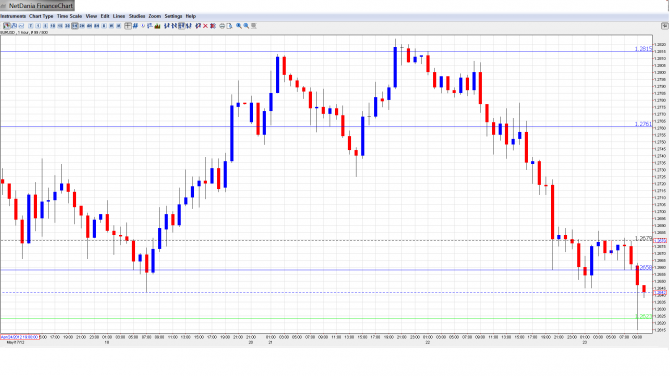Viewport: 670px width, 376px height.
Task: Select the 1.2815 horizontal line label
Action: (644, 49)
